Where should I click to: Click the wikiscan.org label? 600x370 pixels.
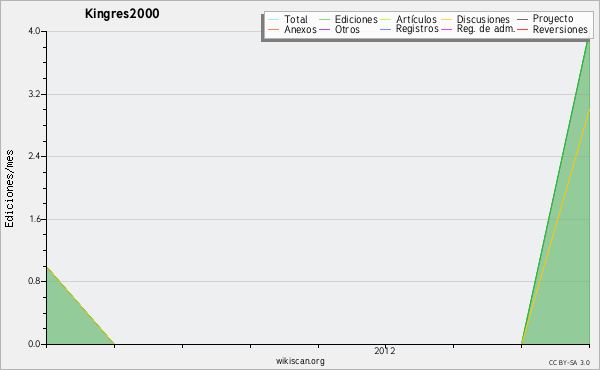pos(300,361)
